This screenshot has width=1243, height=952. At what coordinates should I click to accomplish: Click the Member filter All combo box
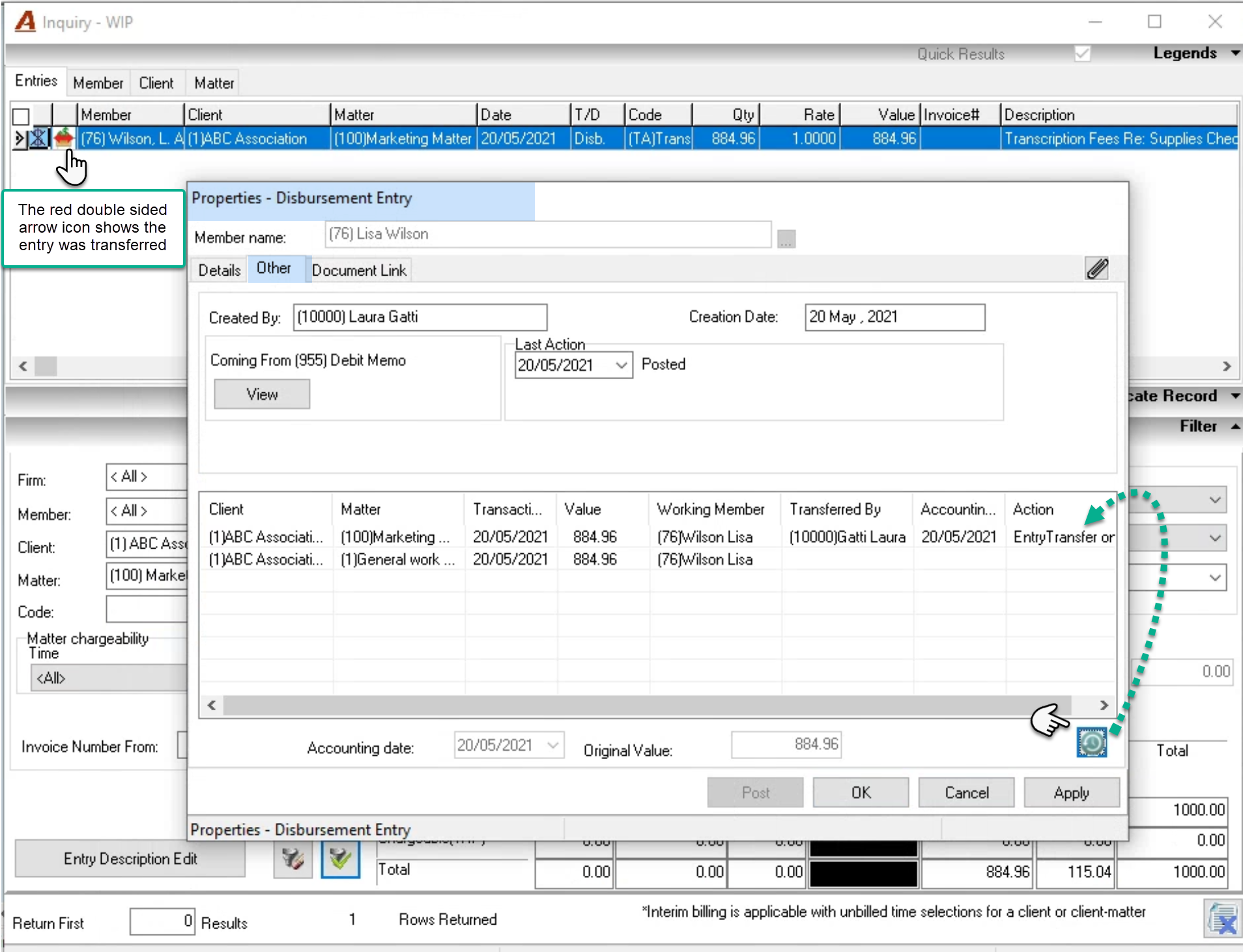click(147, 511)
